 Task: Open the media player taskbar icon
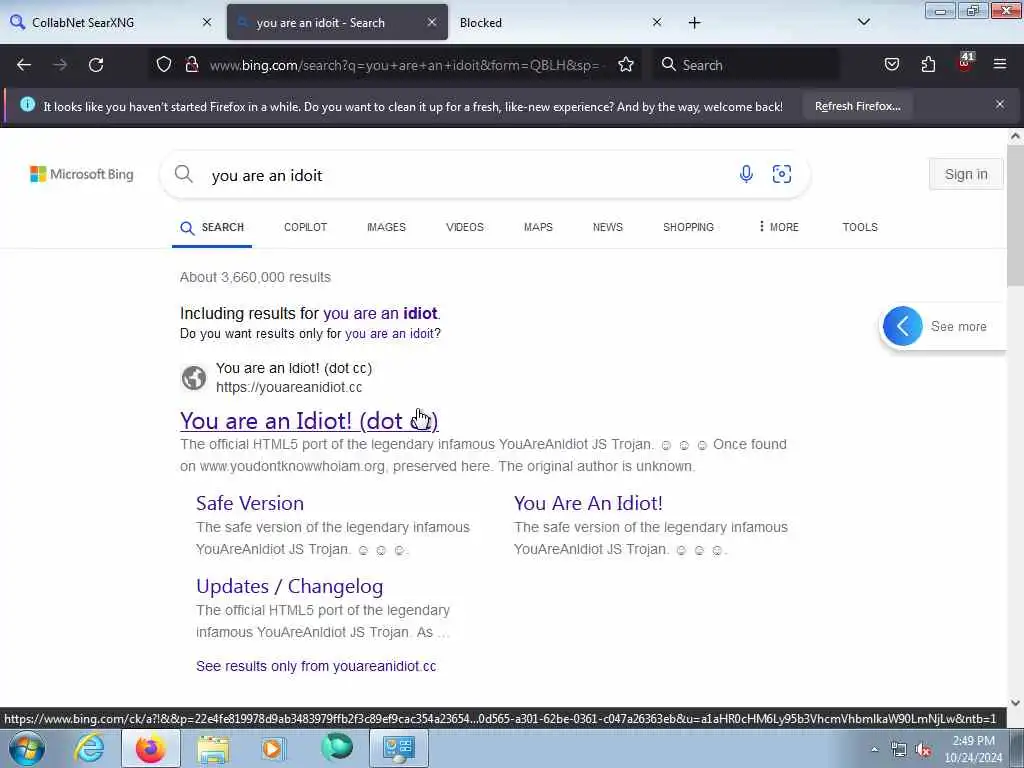(x=274, y=748)
